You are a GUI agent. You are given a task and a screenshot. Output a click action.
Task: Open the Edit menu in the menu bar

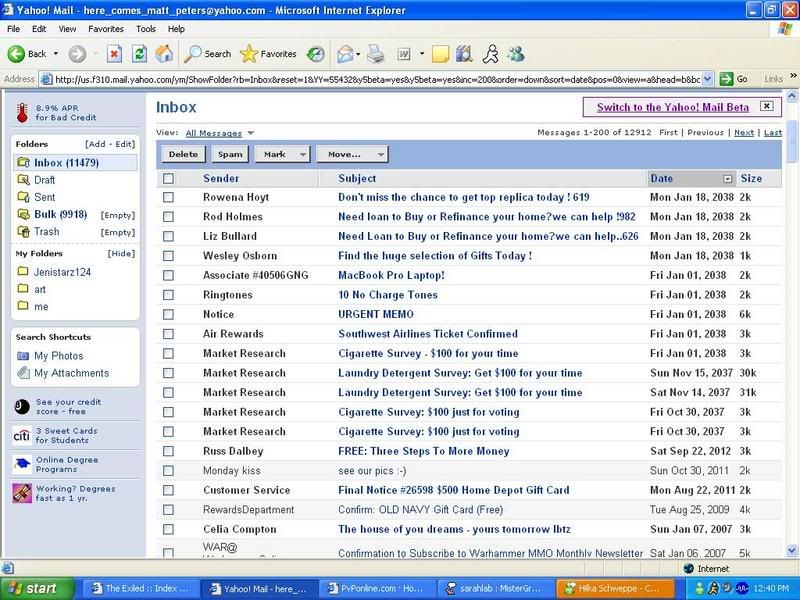pos(39,29)
